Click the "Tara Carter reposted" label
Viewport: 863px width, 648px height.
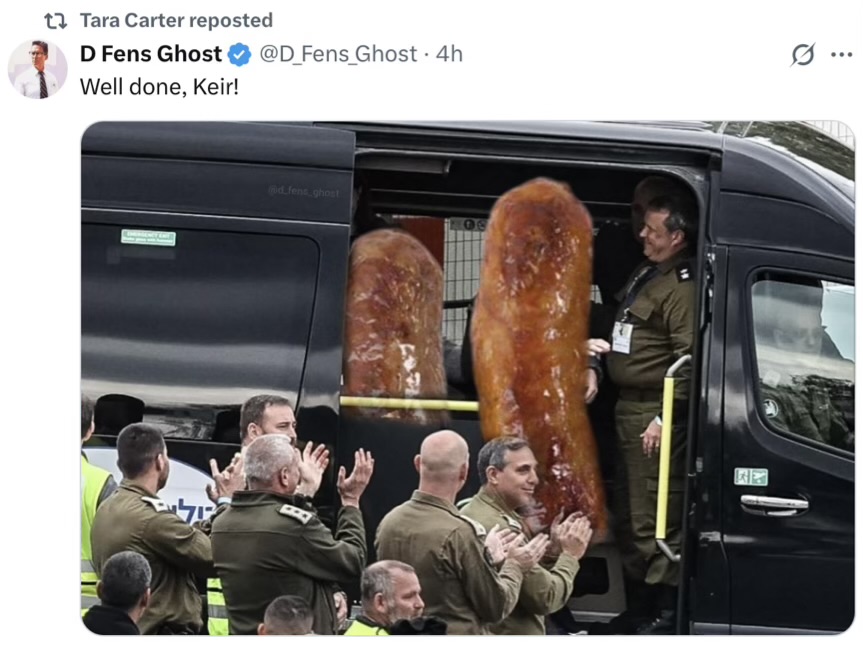pos(176,20)
